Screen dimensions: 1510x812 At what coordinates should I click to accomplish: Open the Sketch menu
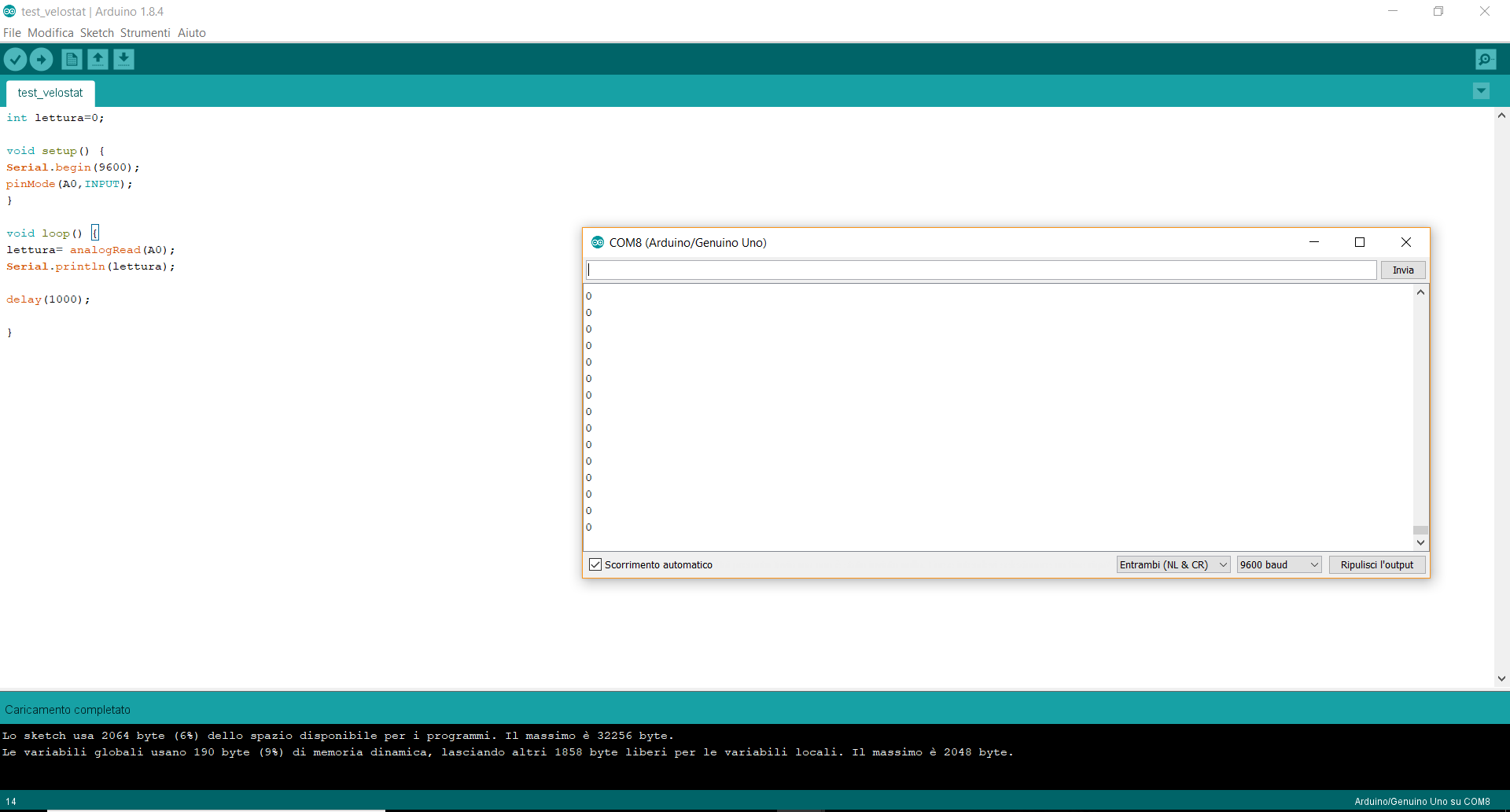[97, 32]
